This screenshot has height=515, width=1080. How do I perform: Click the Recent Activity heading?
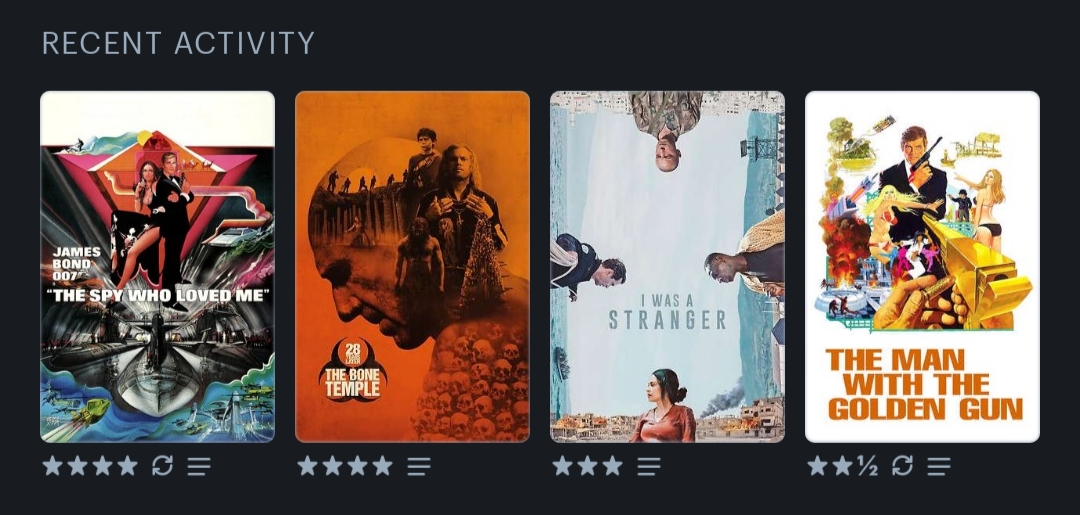tap(178, 43)
